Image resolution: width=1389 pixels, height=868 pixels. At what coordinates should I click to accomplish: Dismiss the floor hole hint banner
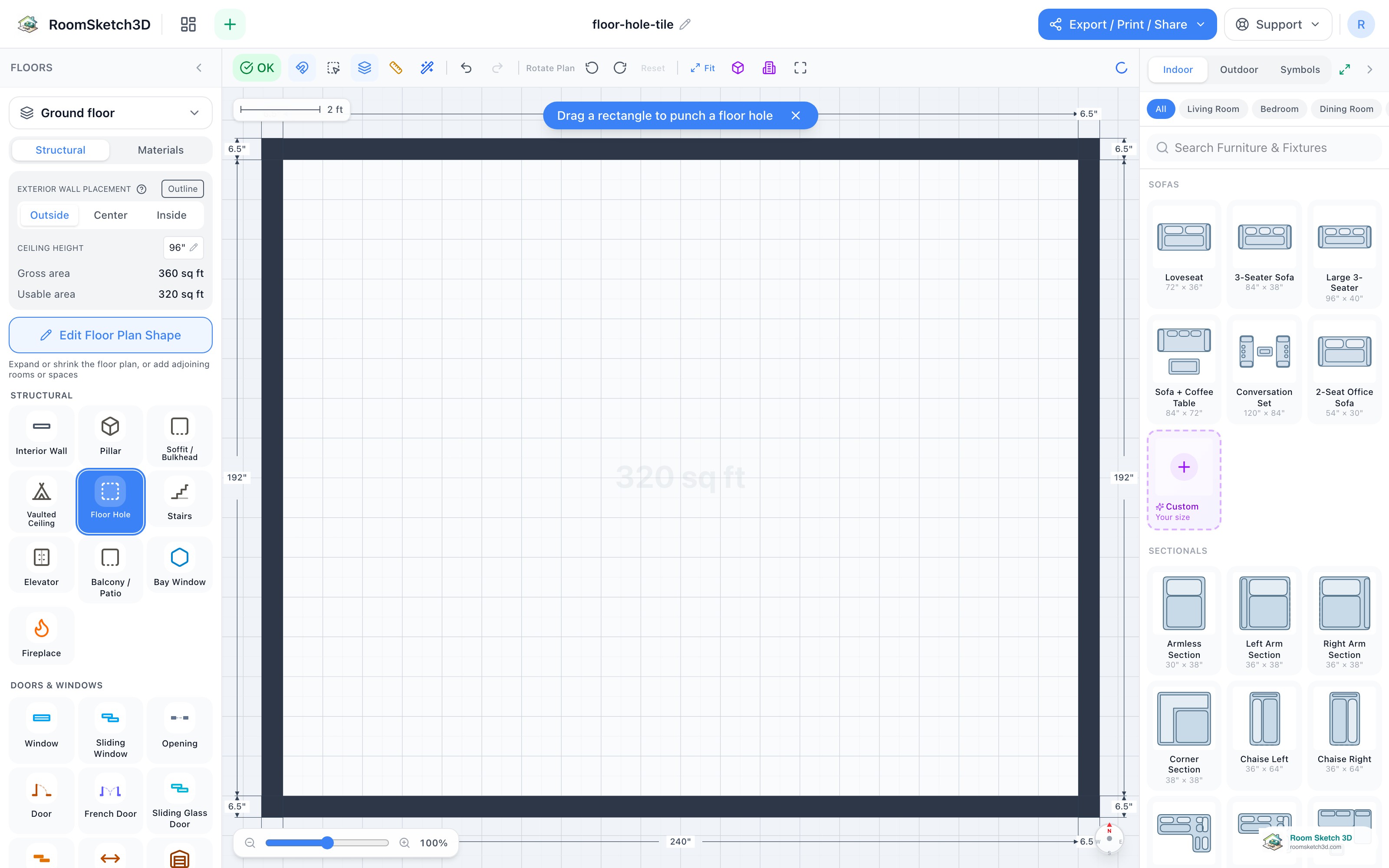pos(796,115)
